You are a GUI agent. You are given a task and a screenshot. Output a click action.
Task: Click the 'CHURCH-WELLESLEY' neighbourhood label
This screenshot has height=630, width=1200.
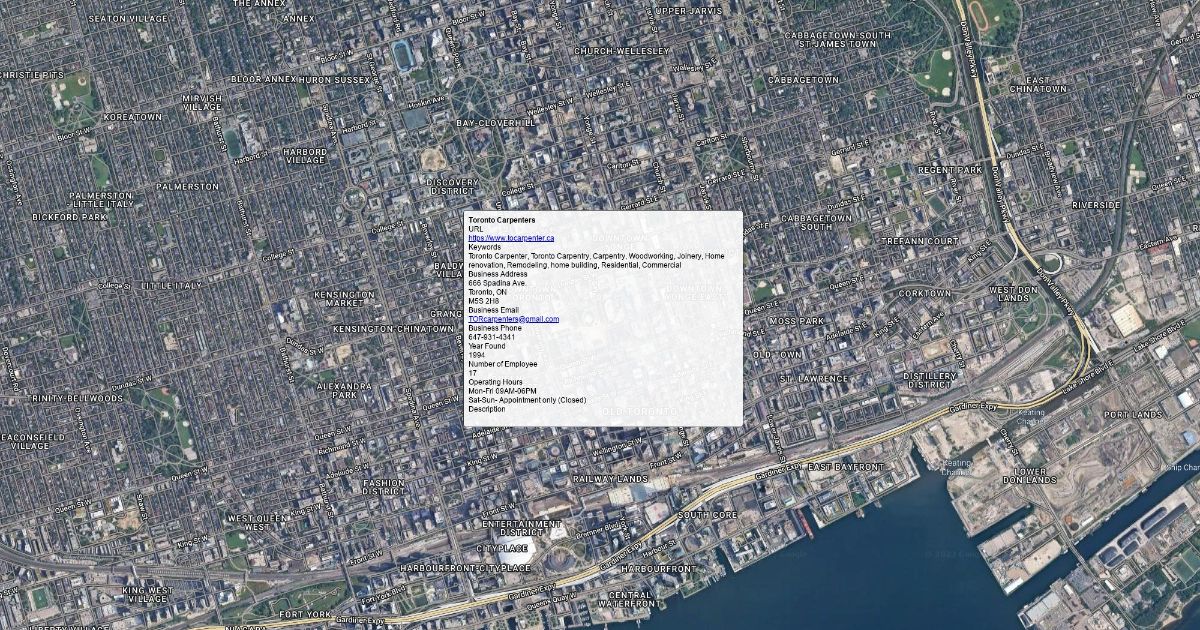(621, 50)
